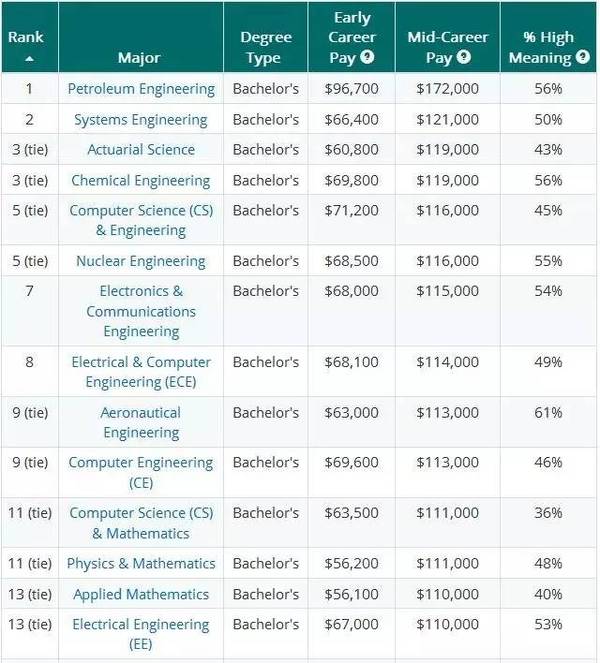Open the Applied Mathematics link
This screenshot has width=600, height=663.
(x=141, y=595)
